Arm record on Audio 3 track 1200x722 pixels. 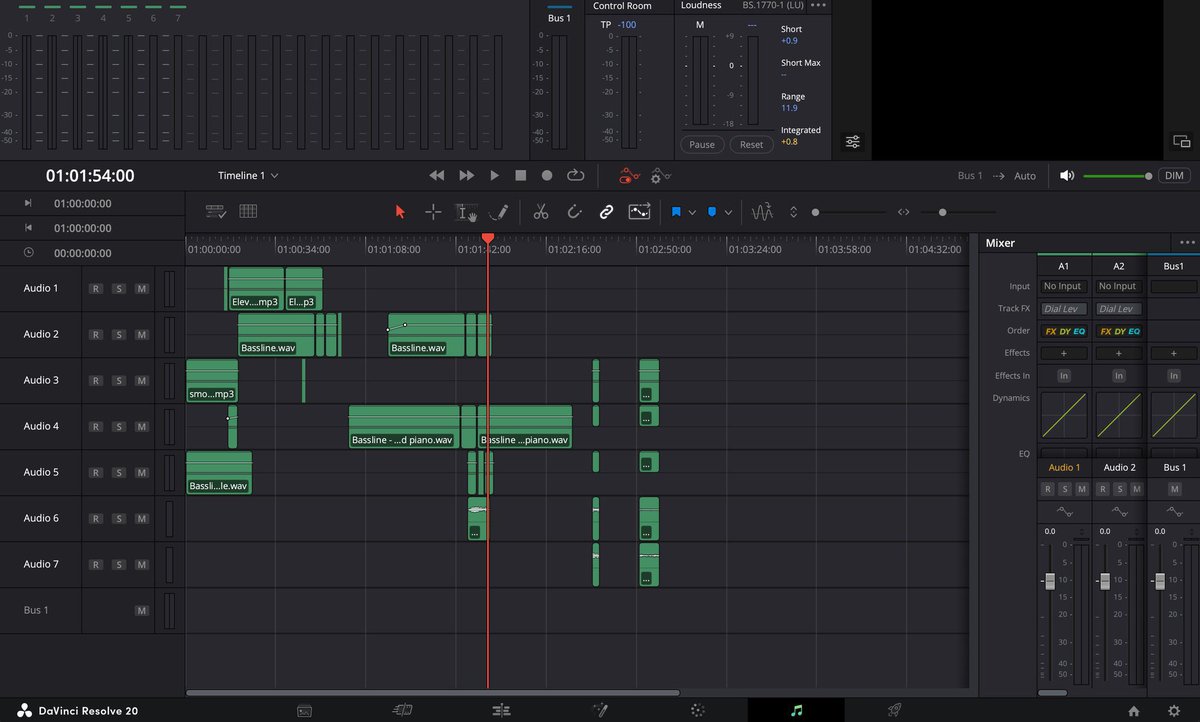[96, 381]
